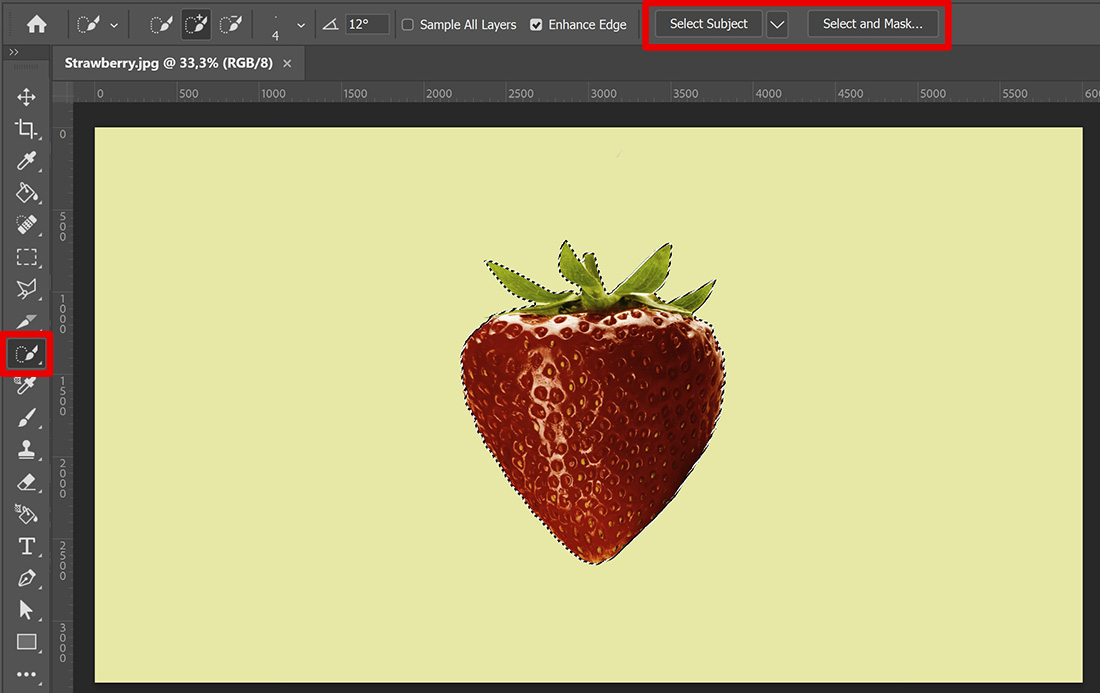The width and height of the screenshot is (1100, 693).
Task: Select the Type tool
Action: point(27,545)
